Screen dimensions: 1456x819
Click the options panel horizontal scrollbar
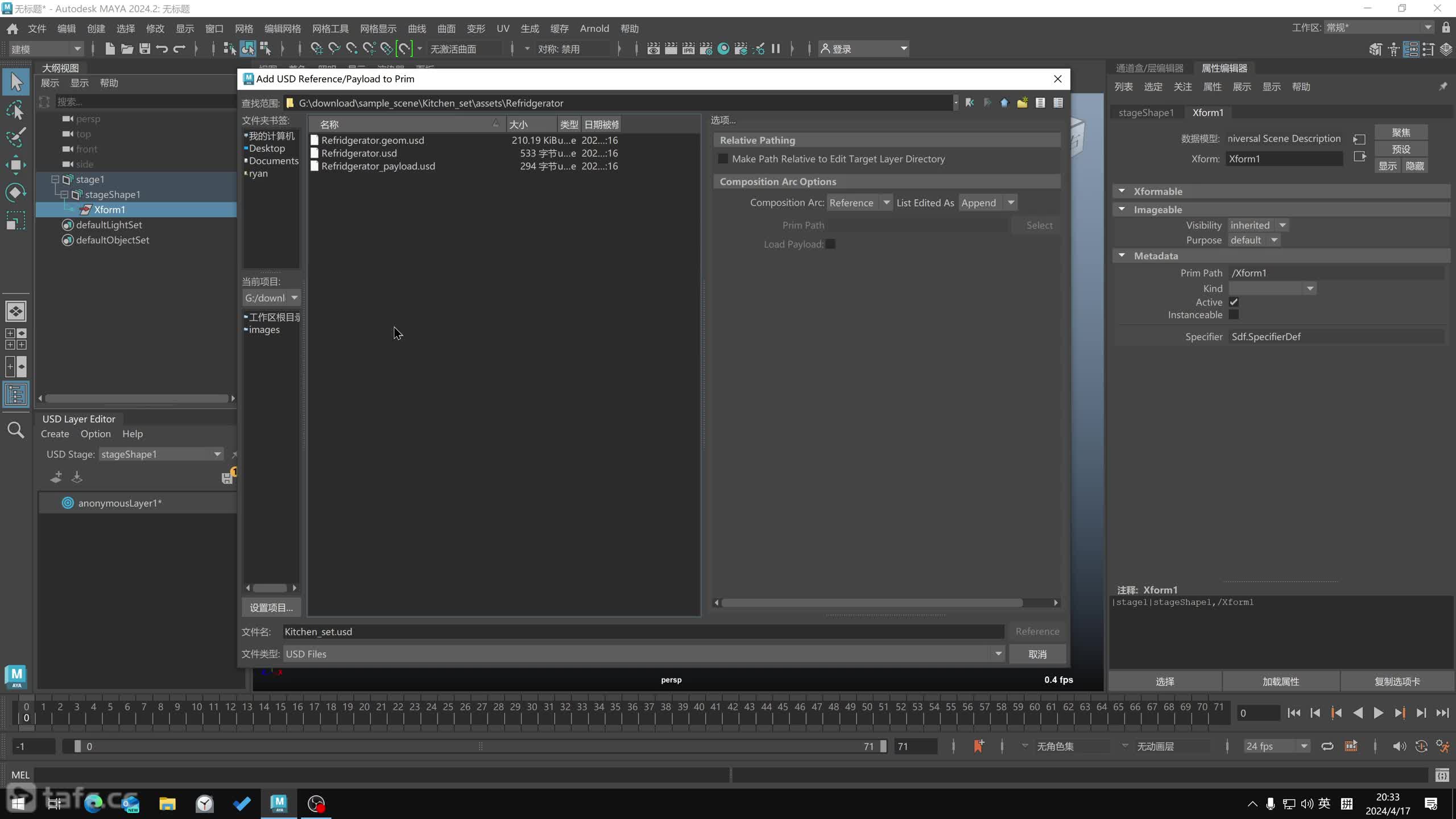pyautogui.click(x=872, y=602)
